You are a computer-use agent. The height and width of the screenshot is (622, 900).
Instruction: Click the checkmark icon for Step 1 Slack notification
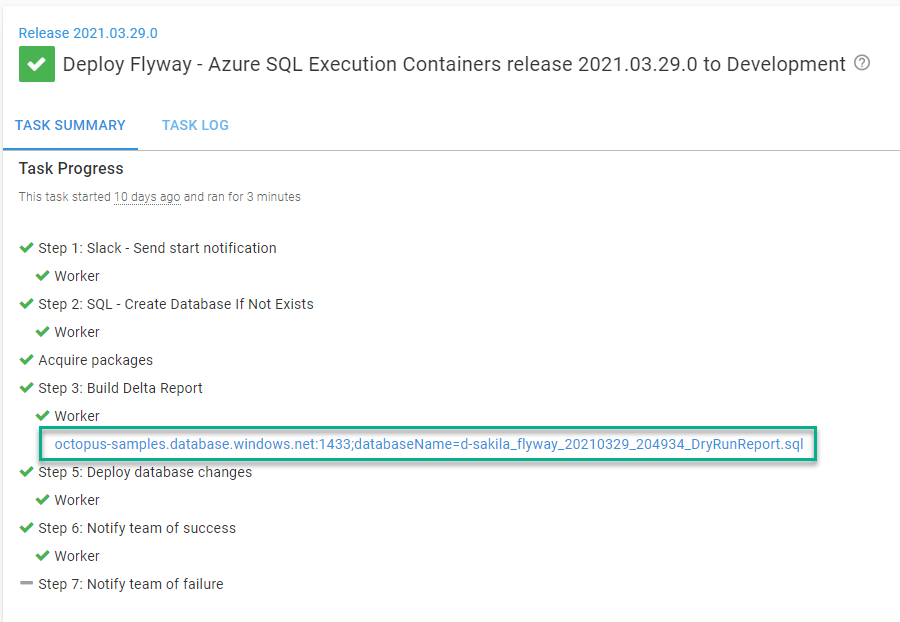pos(24,247)
